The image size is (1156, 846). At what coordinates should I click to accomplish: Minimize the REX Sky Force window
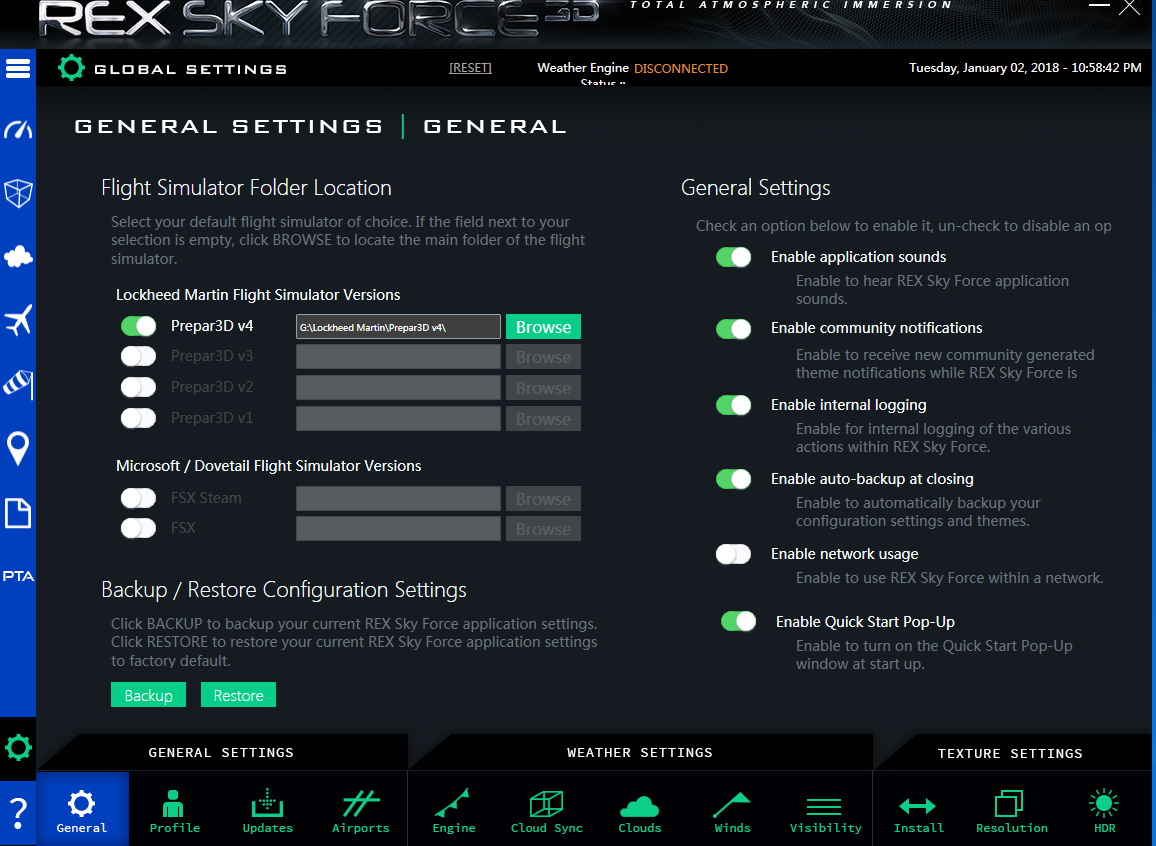1099,6
